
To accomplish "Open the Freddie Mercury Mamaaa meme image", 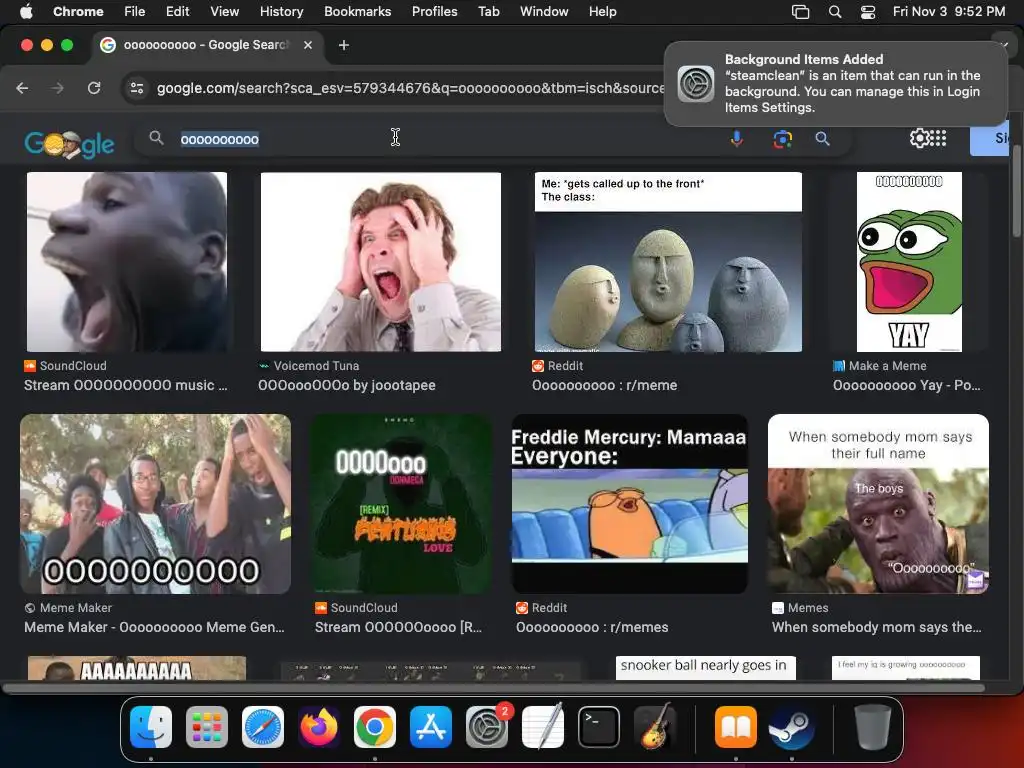I will tap(630, 504).
